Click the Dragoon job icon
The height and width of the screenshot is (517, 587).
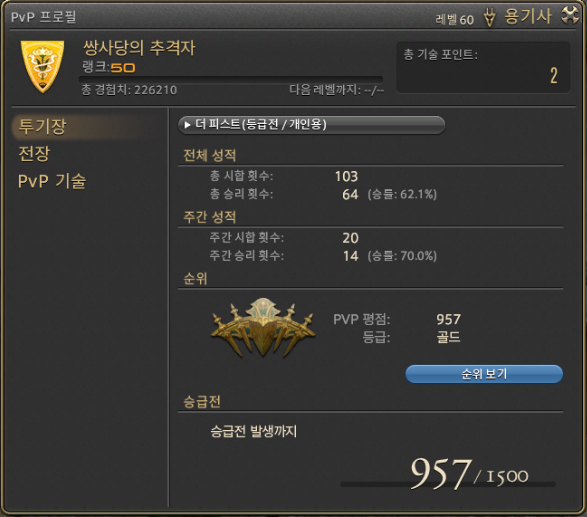[489, 17]
